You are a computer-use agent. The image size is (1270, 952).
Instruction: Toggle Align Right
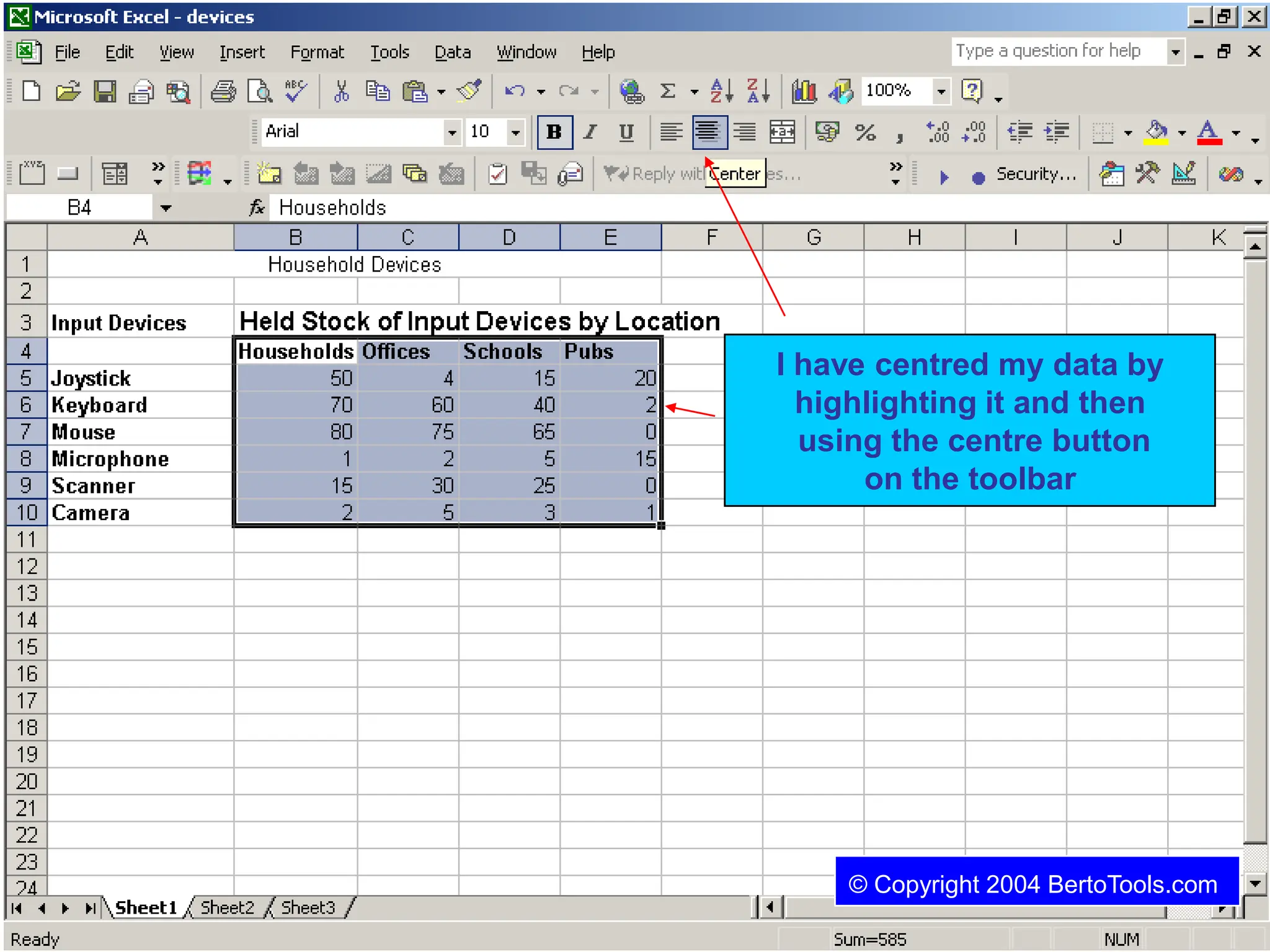pyautogui.click(x=745, y=132)
